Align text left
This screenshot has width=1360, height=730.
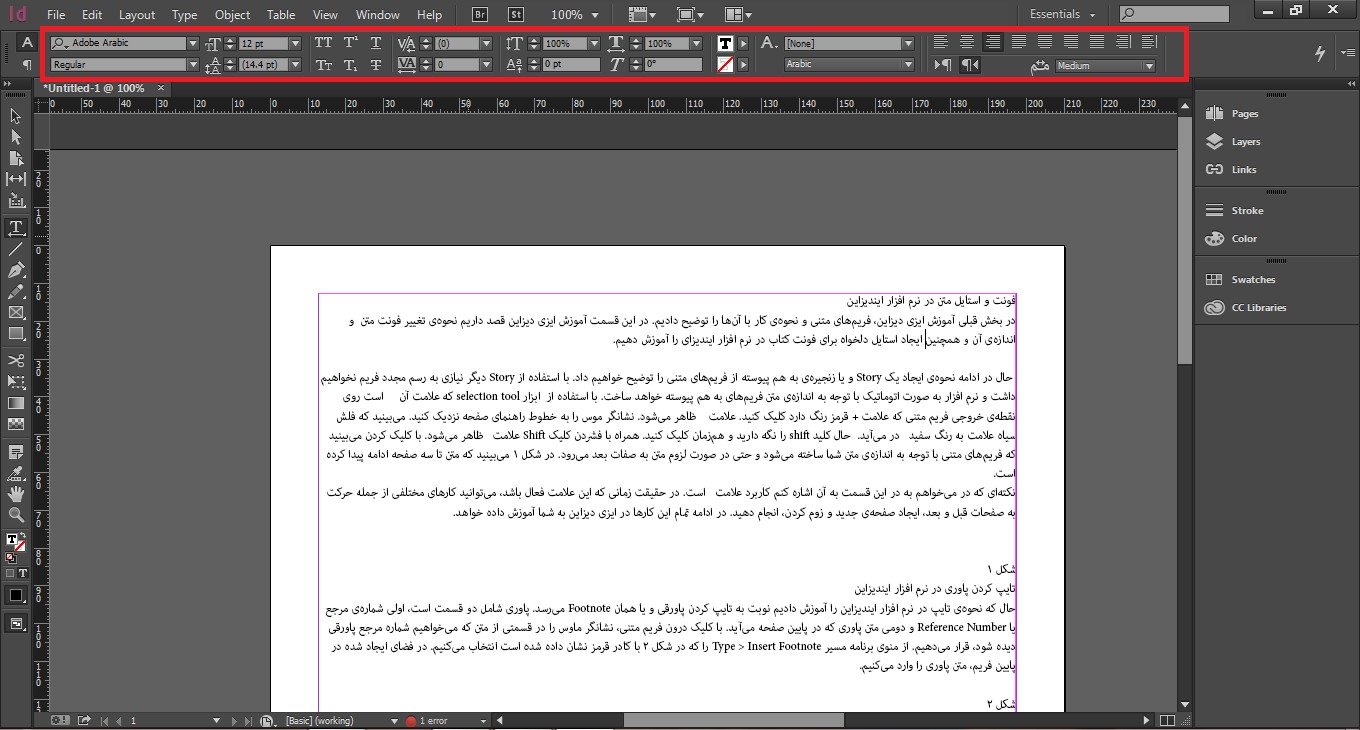pos(940,42)
